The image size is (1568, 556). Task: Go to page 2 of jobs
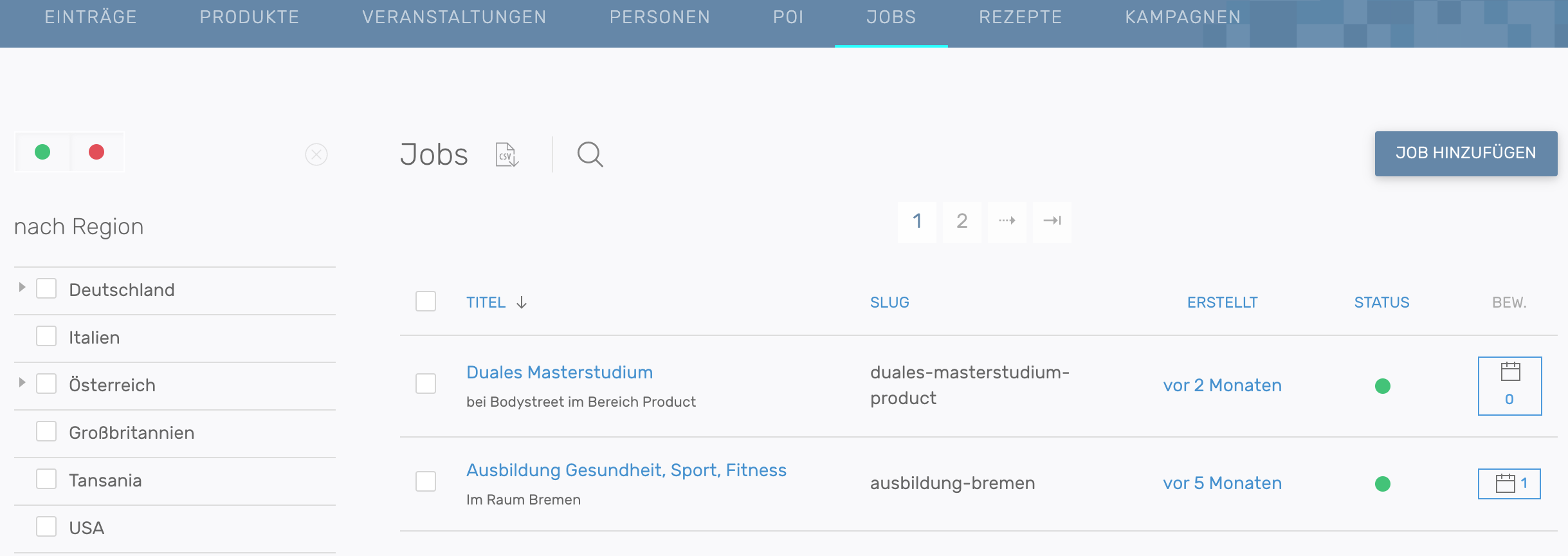tap(962, 221)
